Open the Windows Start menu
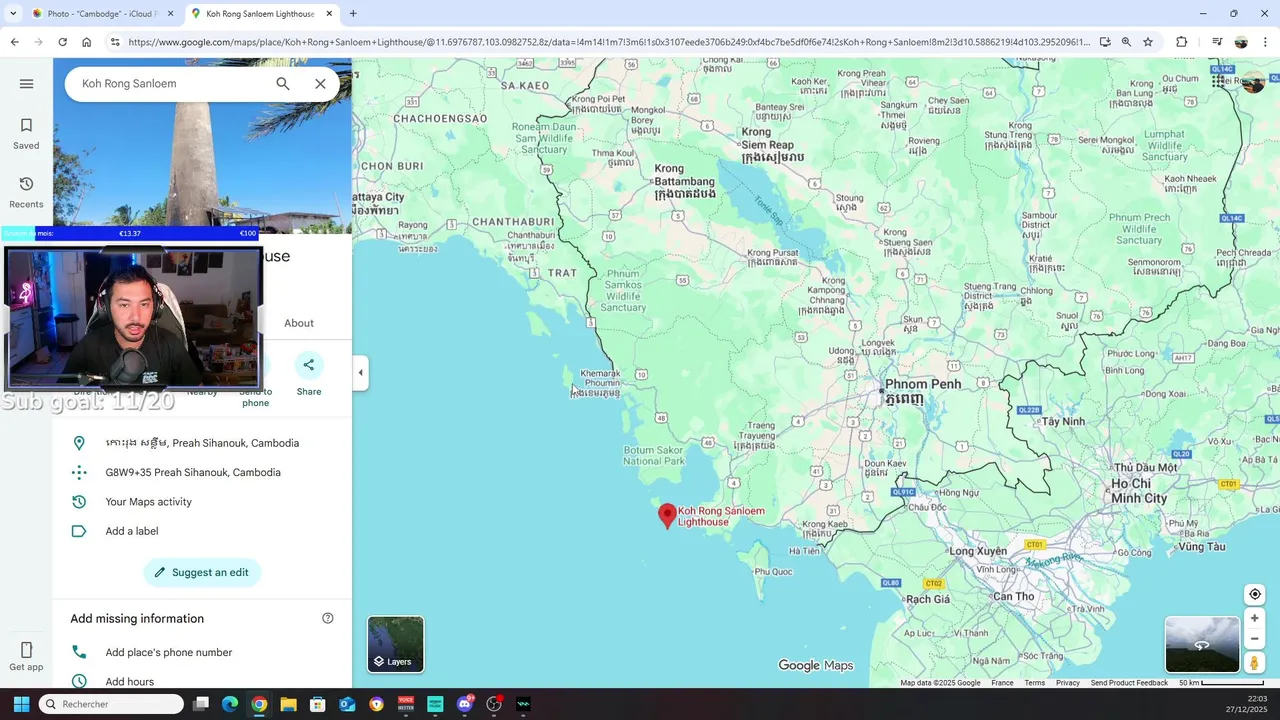1280x720 pixels. [21, 704]
